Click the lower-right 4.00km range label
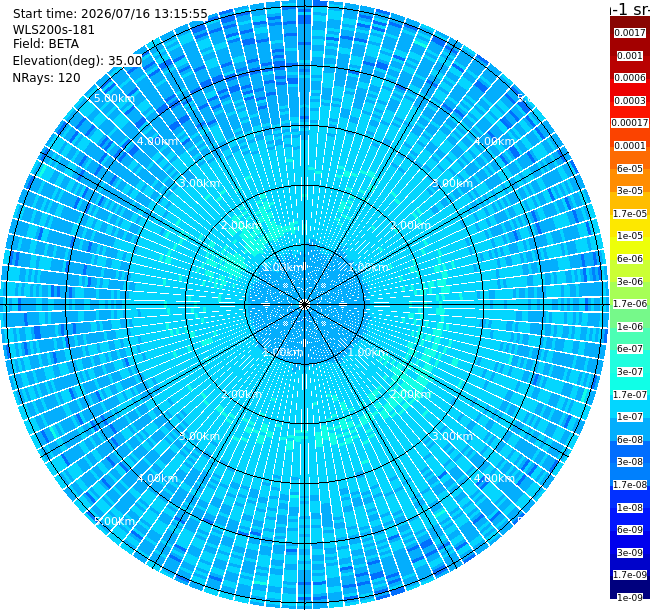 click(495, 479)
